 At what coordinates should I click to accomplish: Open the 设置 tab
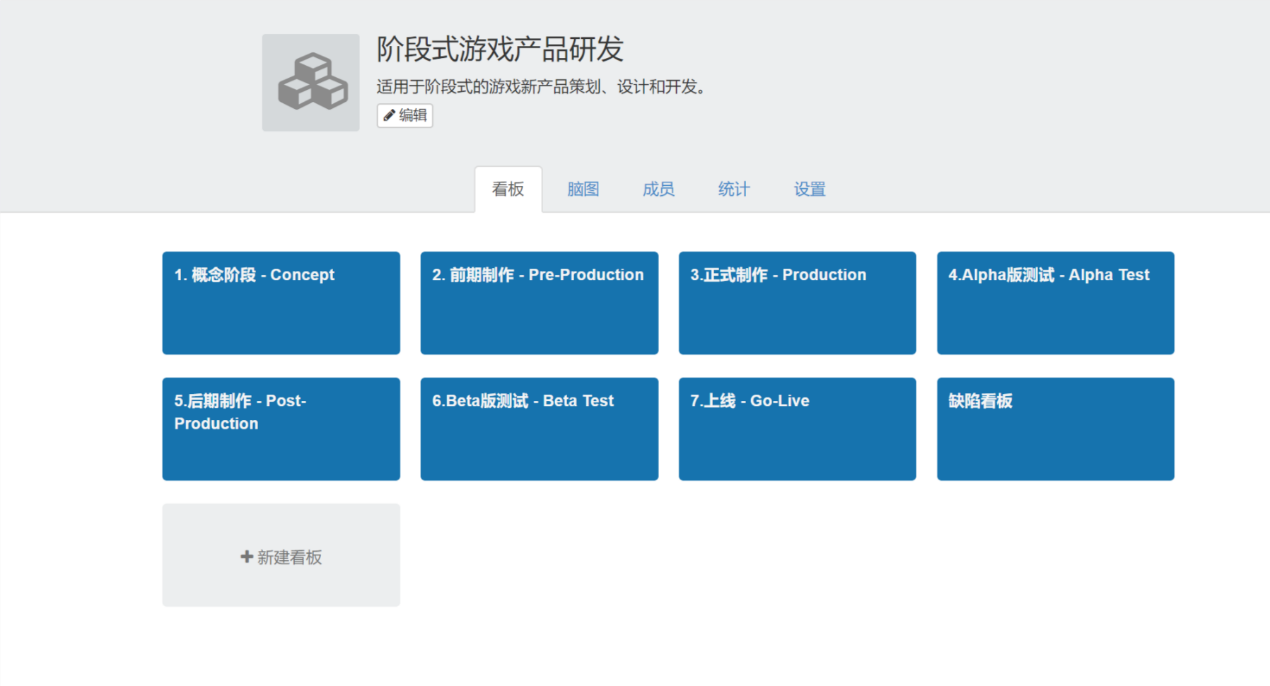[x=810, y=189]
